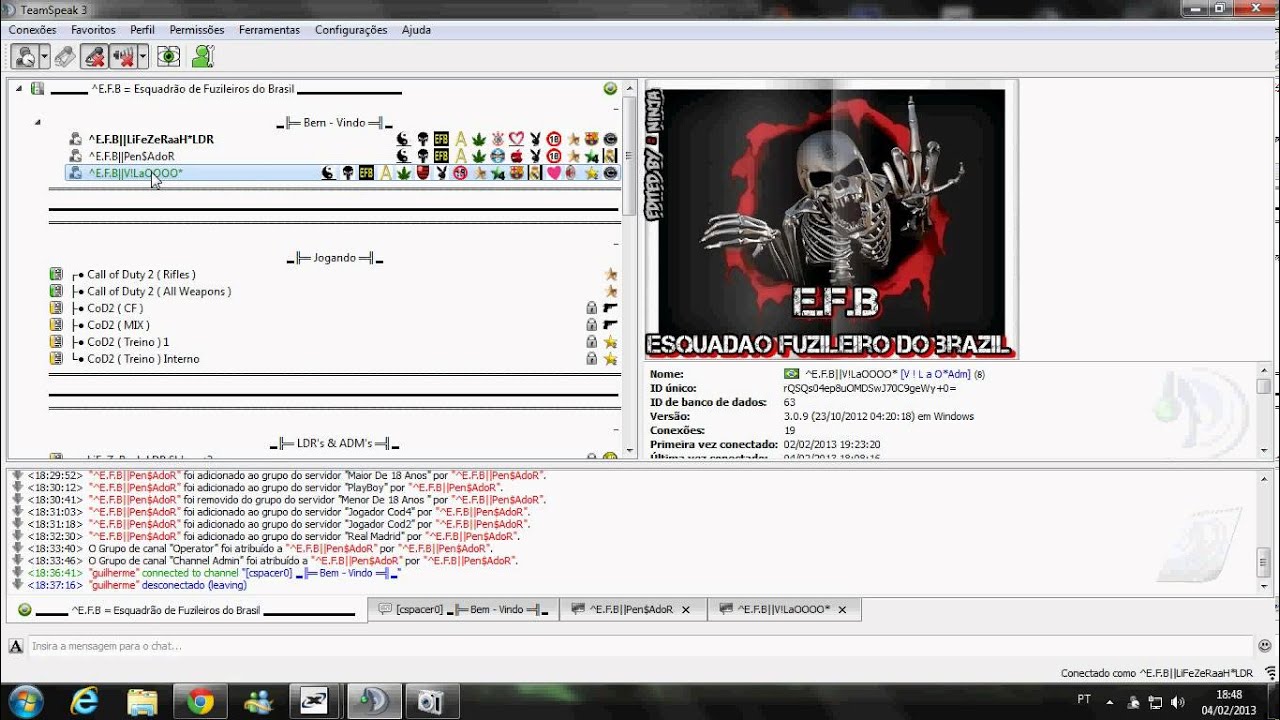The height and width of the screenshot is (720, 1280).
Task: Toggle mute speakers in the toolbar
Action: [124, 56]
